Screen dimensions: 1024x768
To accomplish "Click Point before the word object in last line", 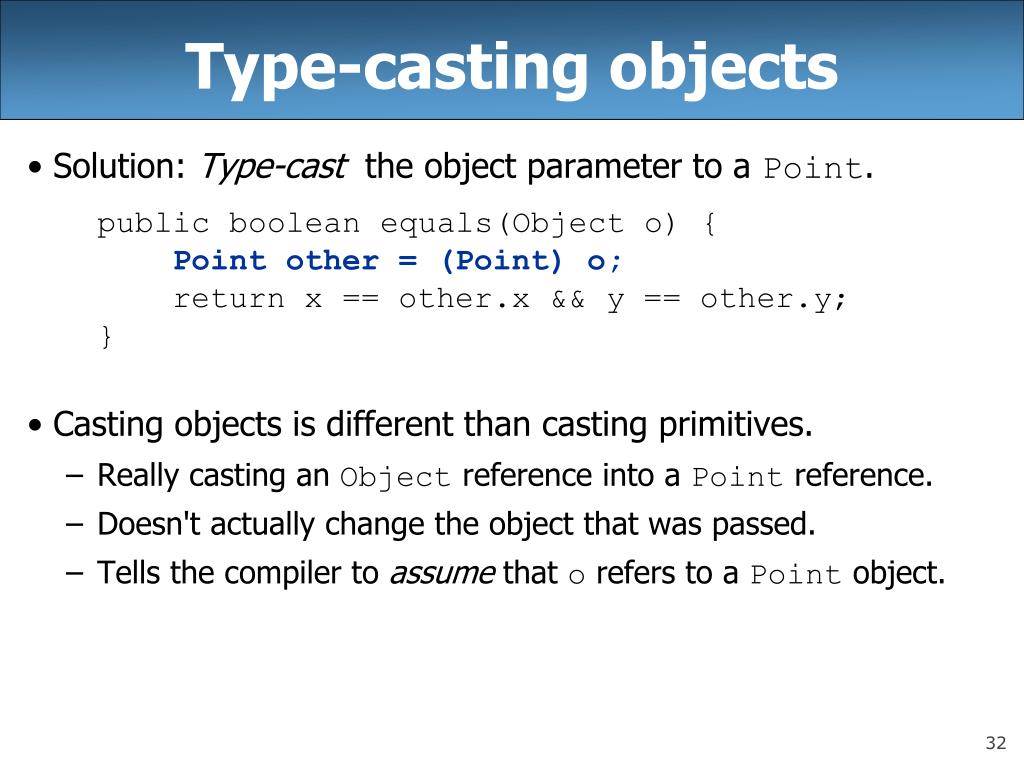I will tap(795, 575).
